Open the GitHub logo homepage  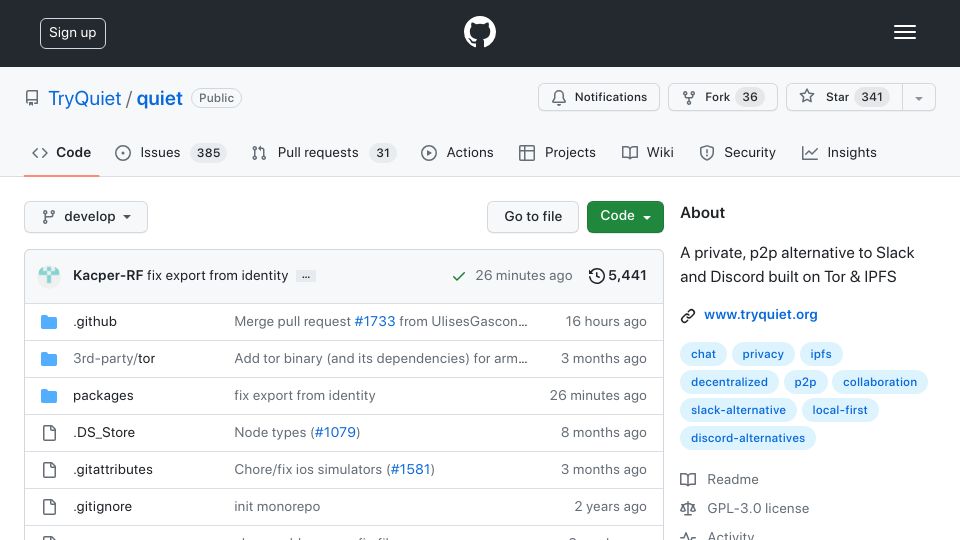479,32
